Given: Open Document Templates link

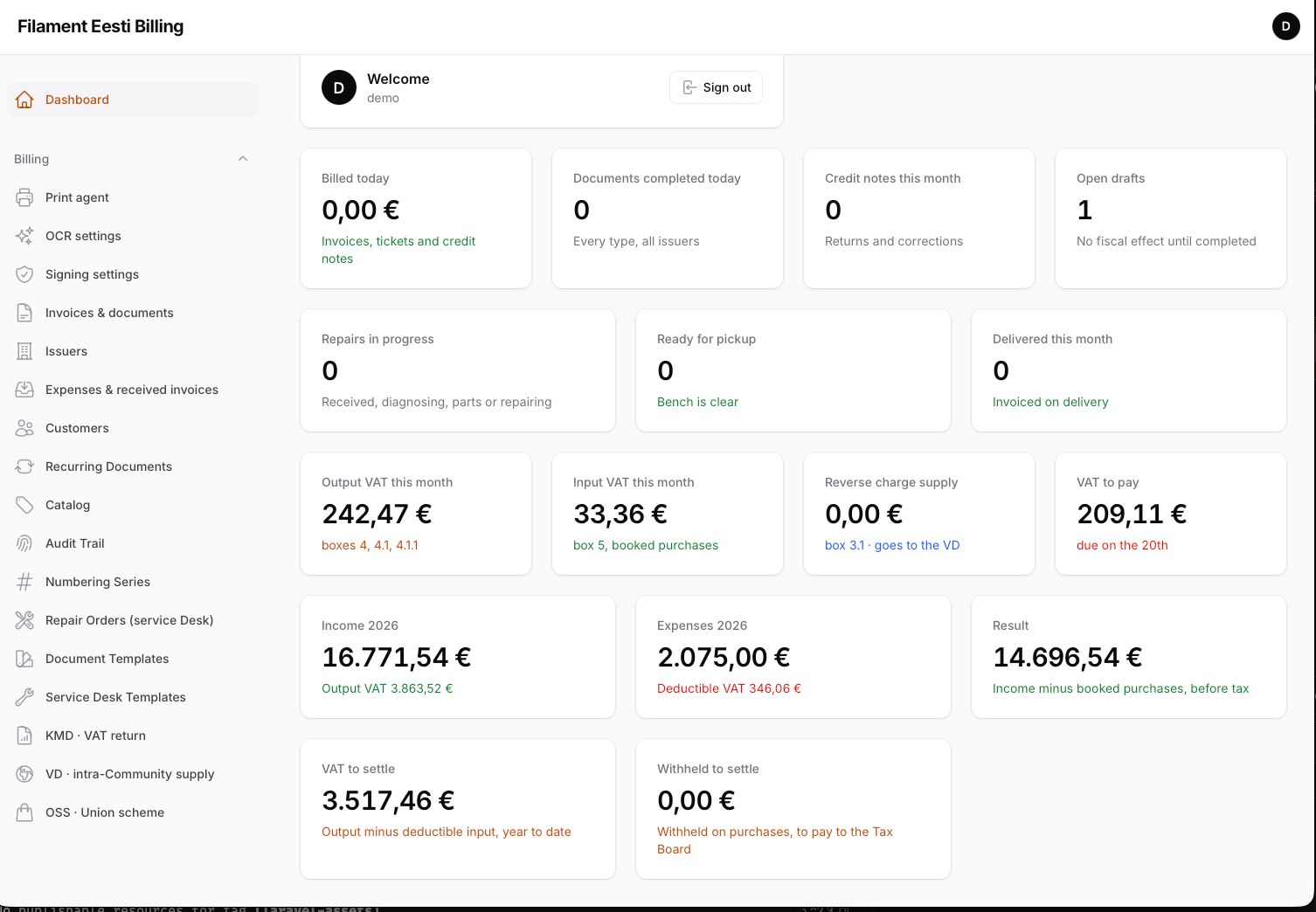Looking at the screenshot, I should point(133,659).
